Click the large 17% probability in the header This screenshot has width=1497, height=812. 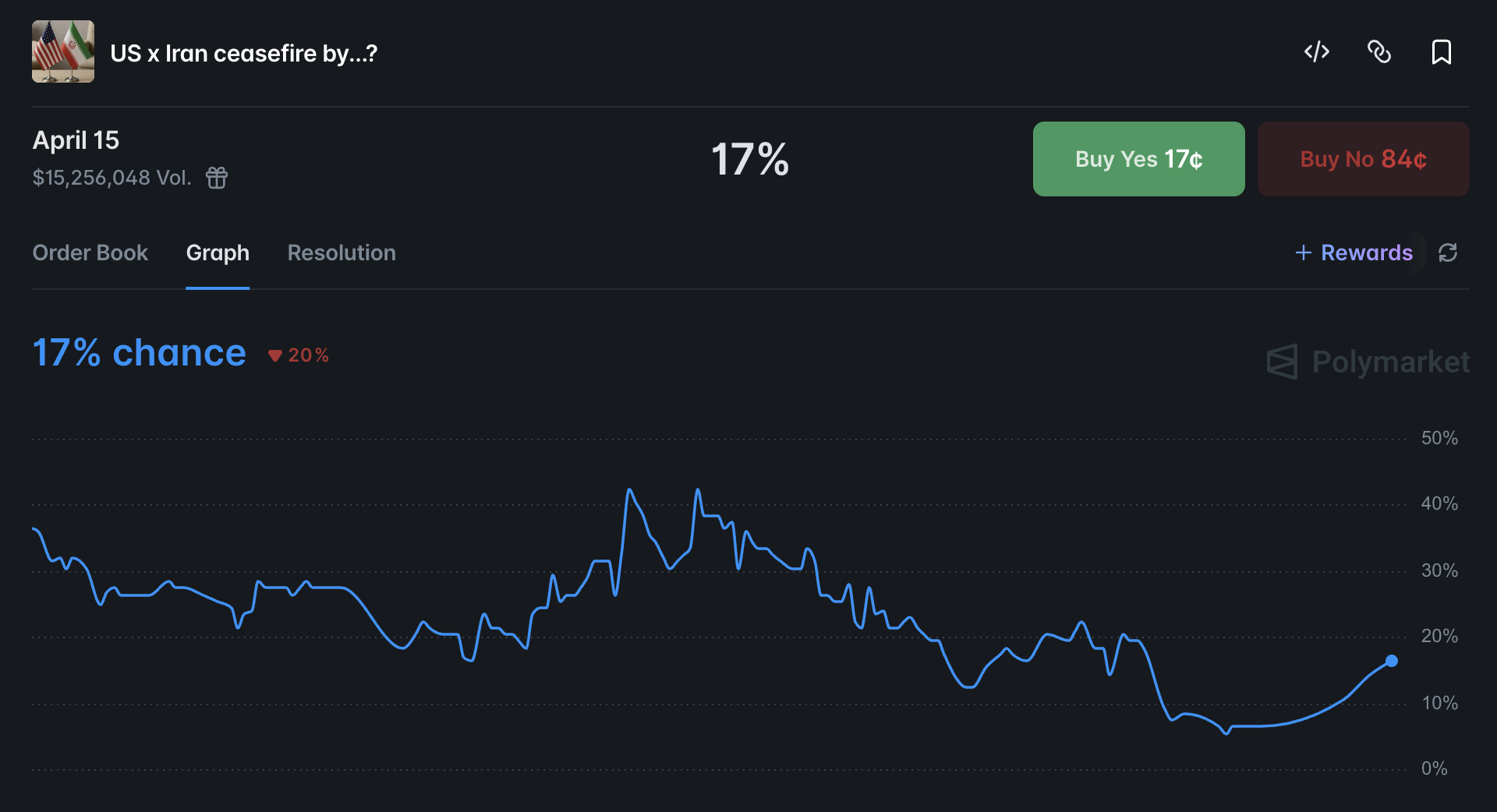coord(749,159)
